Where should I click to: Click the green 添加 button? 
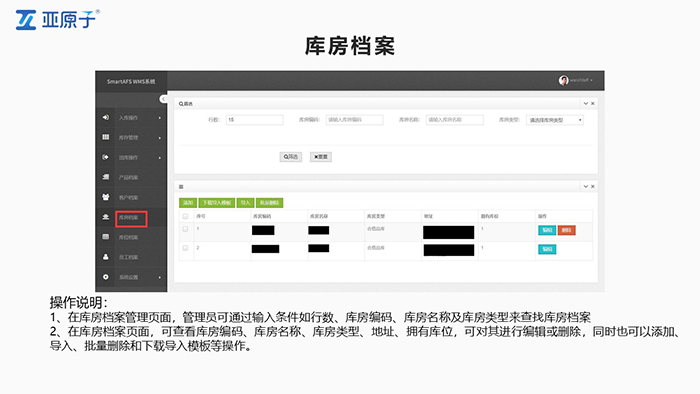point(188,203)
